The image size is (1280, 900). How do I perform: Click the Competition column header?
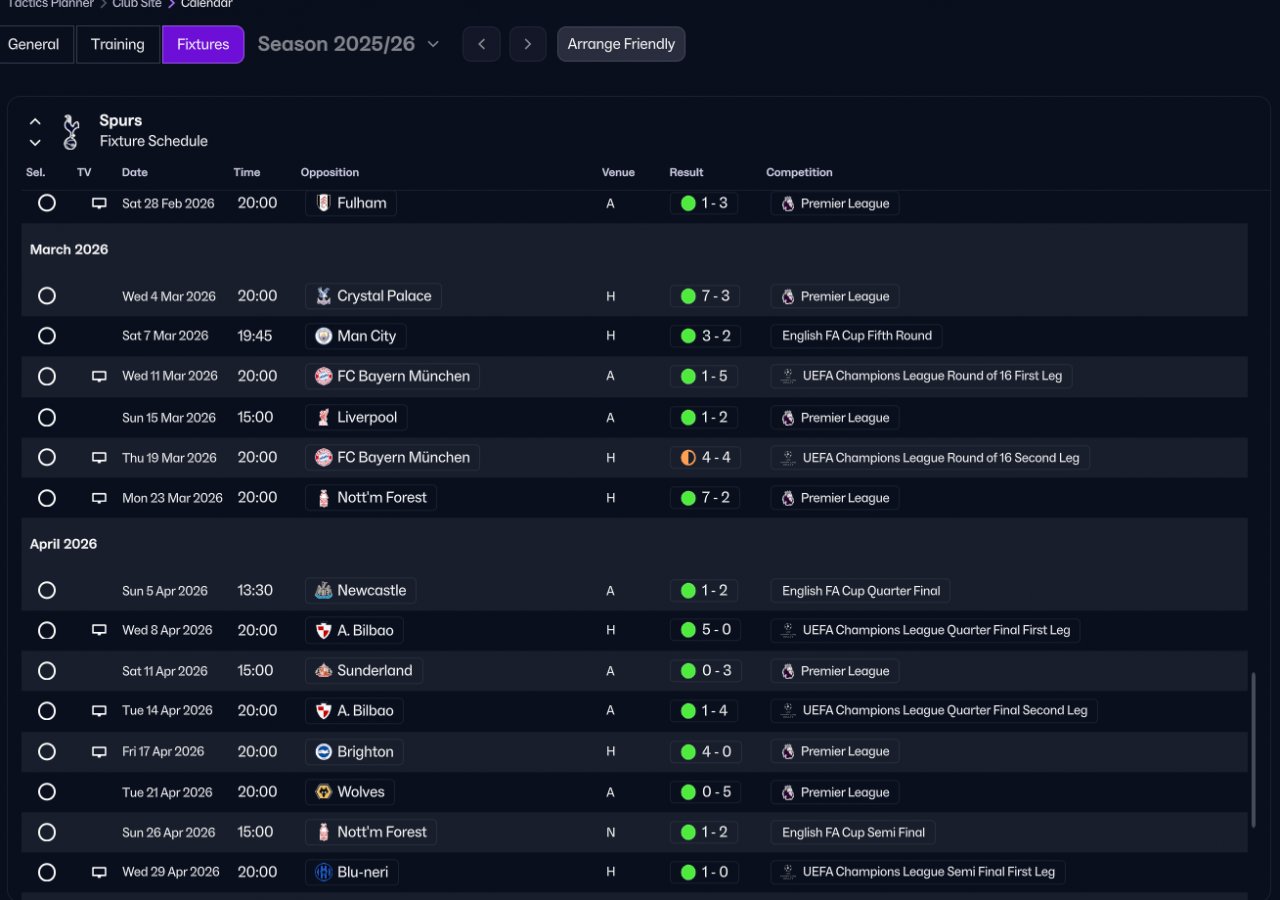click(x=799, y=172)
